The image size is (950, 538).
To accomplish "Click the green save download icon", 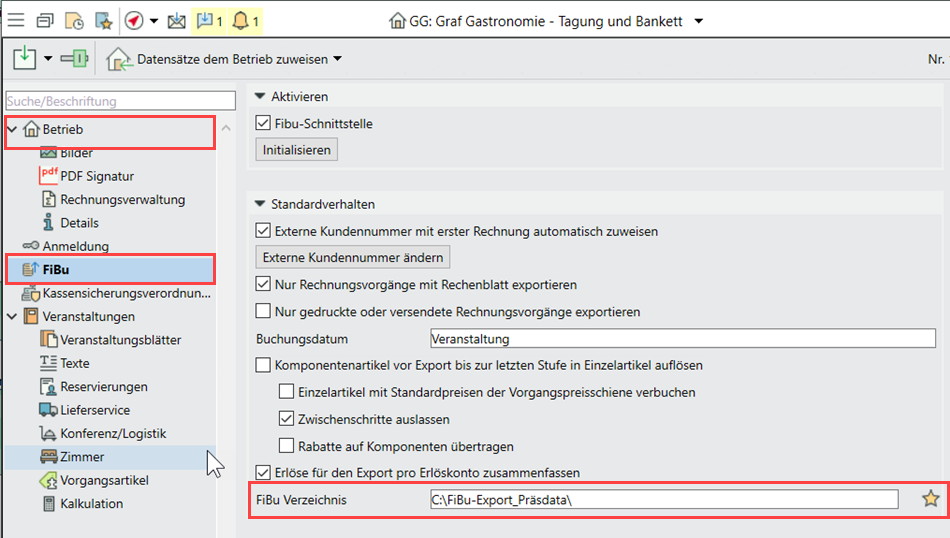I will coord(26,59).
